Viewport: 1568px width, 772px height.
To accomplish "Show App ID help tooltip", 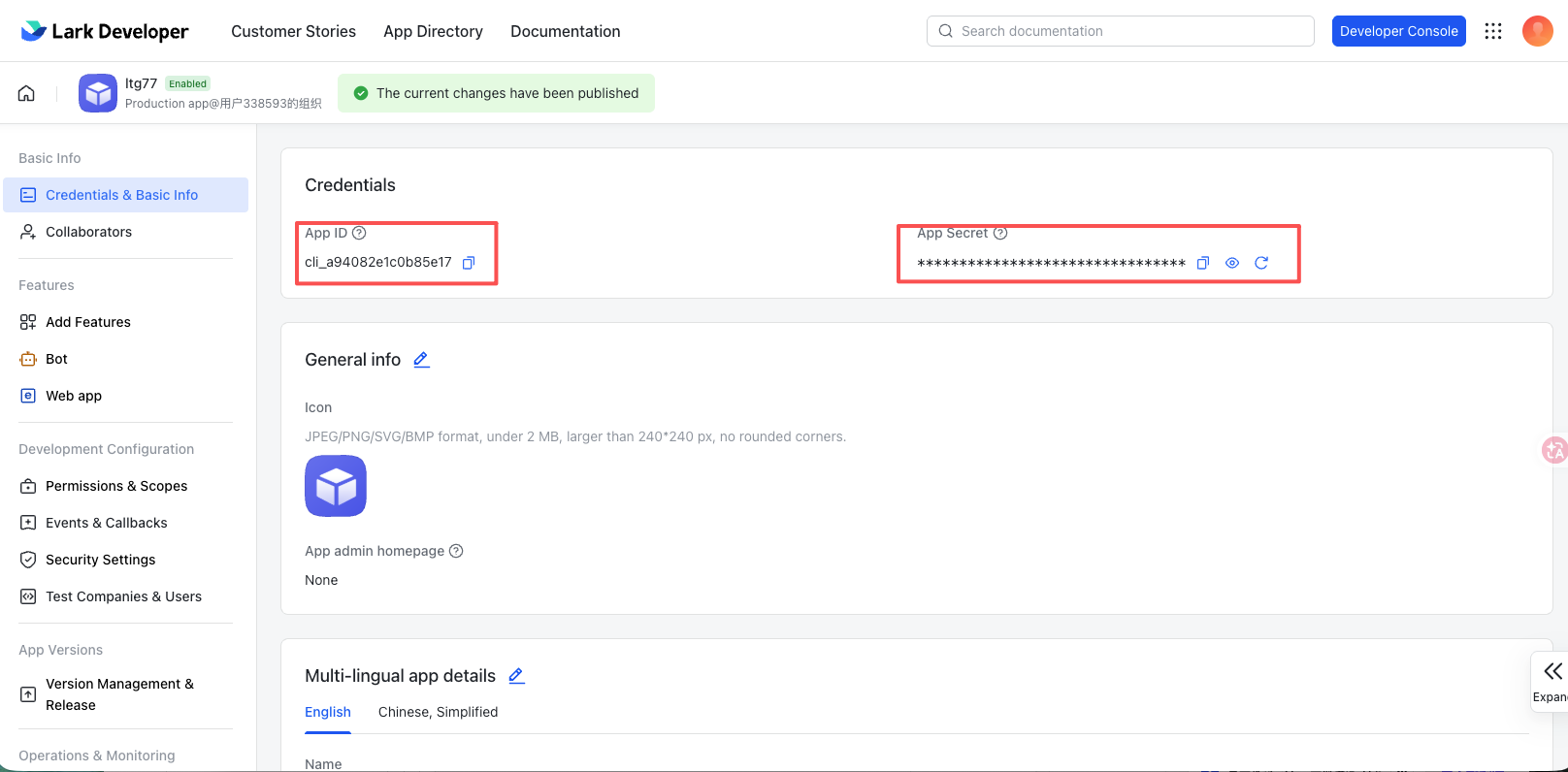I will click(x=359, y=233).
